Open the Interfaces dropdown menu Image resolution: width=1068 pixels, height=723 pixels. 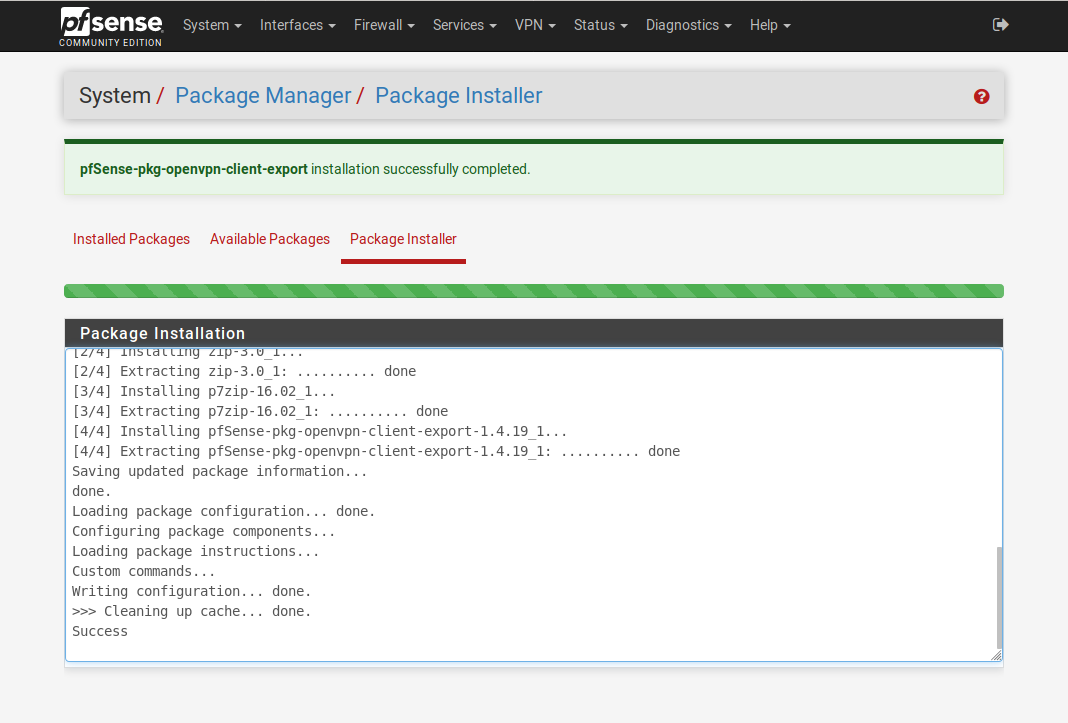(x=298, y=25)
